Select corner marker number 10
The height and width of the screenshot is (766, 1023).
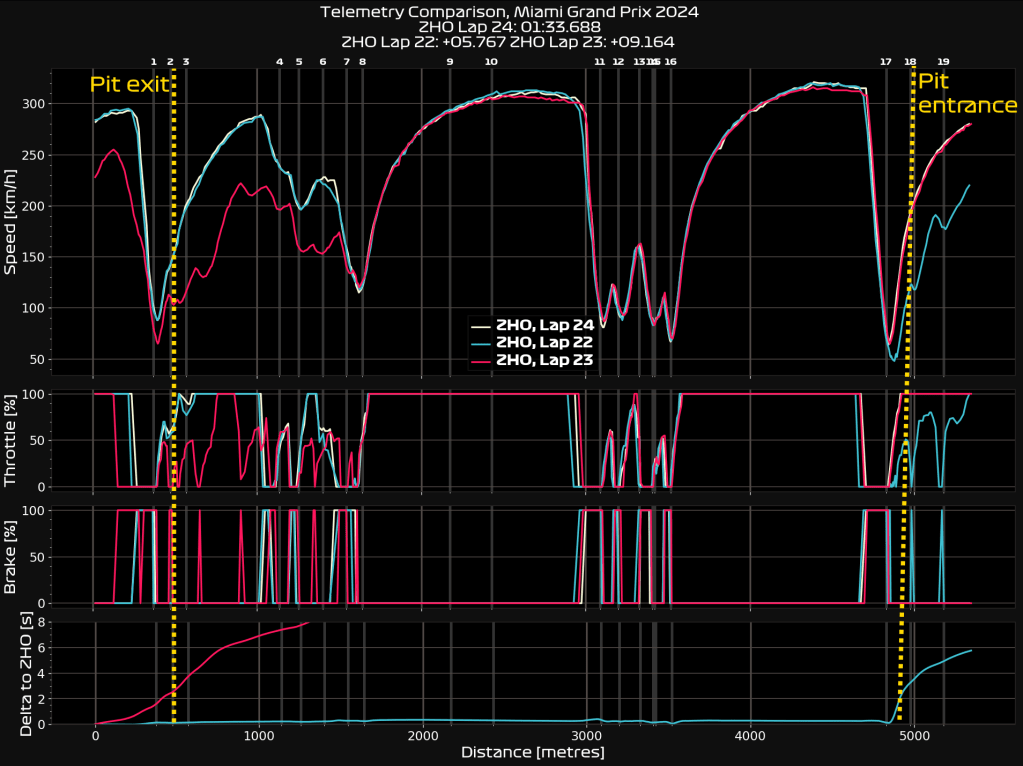[491, 62]
